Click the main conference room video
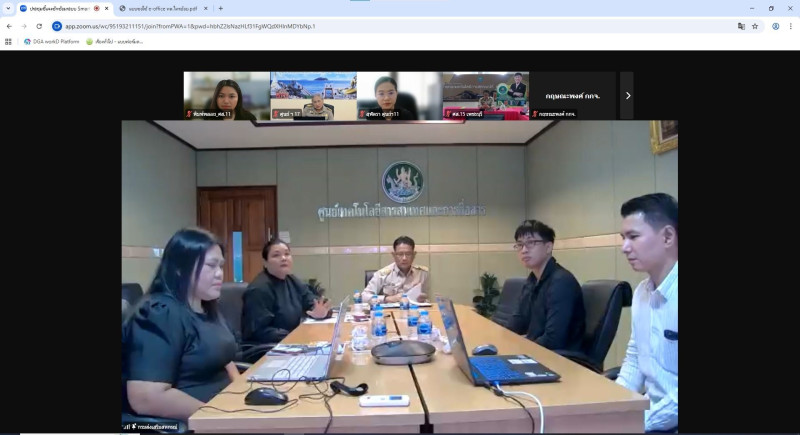Image resolution: width=800 pixels, height=435 pixels. pyautogui.click(x=400, y=275)
